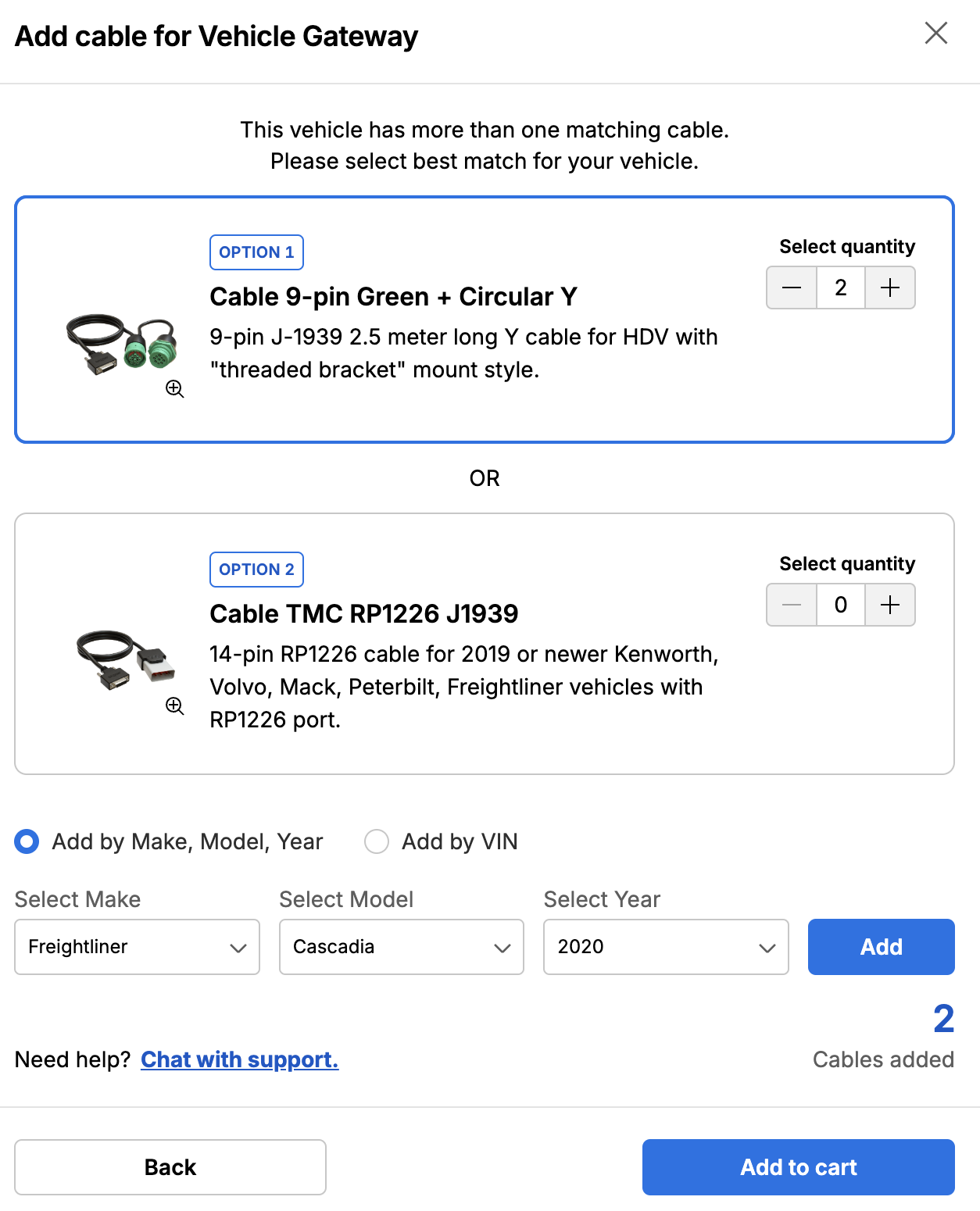Click Option 1 quantity number field
This screenshot has height=1211, width=980.
click(841, 288)
